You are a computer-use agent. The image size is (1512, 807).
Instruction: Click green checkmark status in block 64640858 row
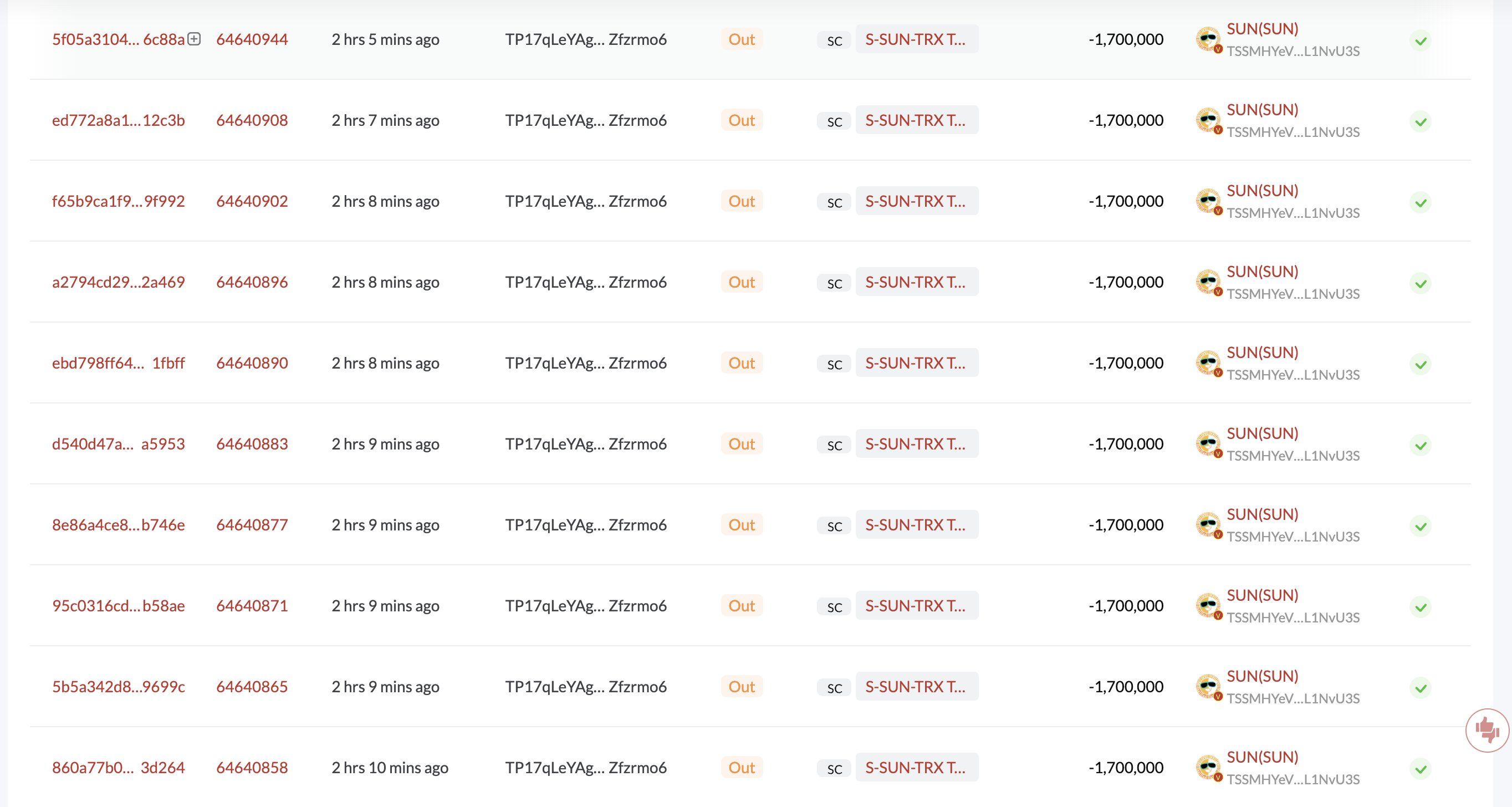[1421, 769]
